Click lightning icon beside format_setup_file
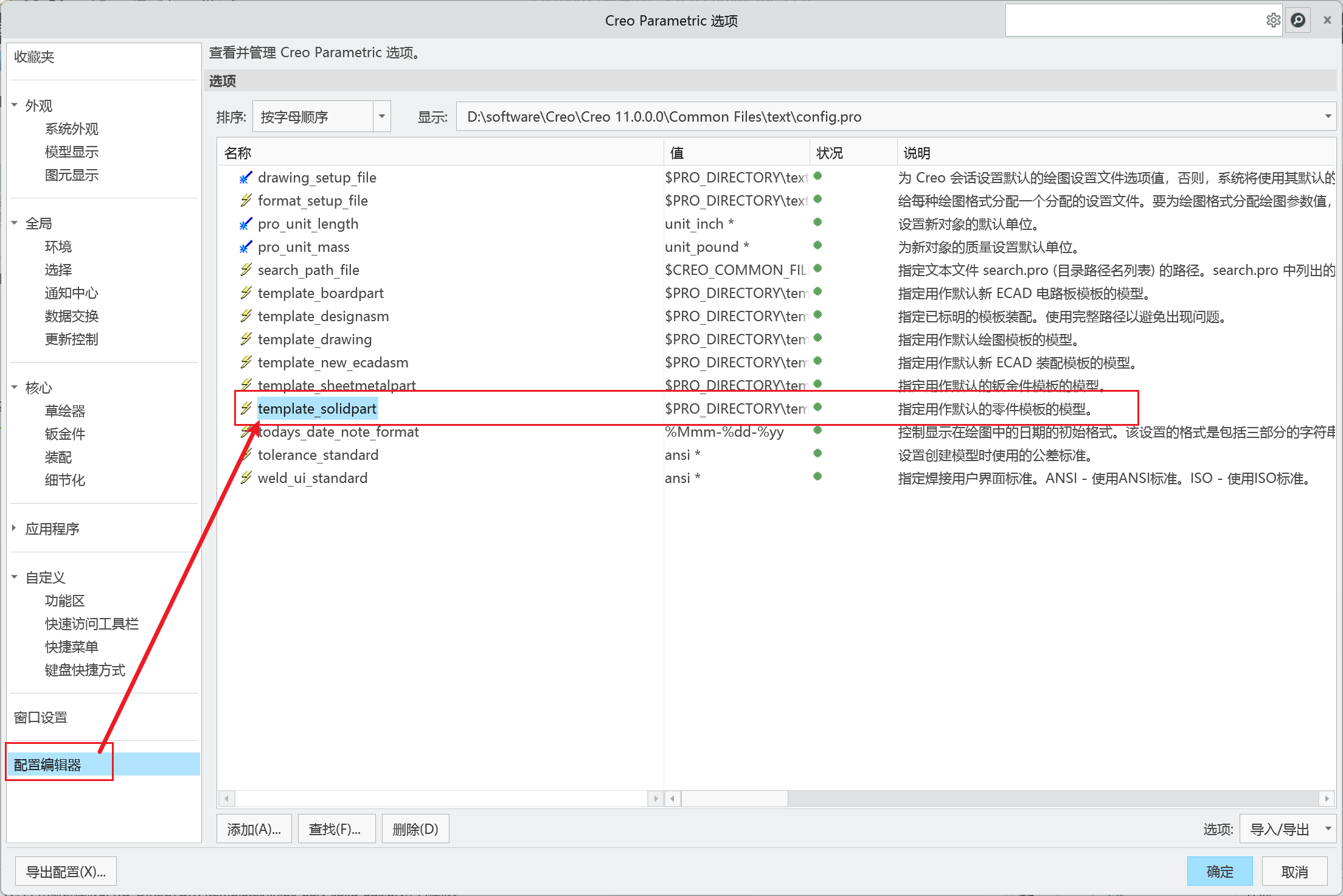This screenshot has width=1343, height=896. tap(246, 200)
